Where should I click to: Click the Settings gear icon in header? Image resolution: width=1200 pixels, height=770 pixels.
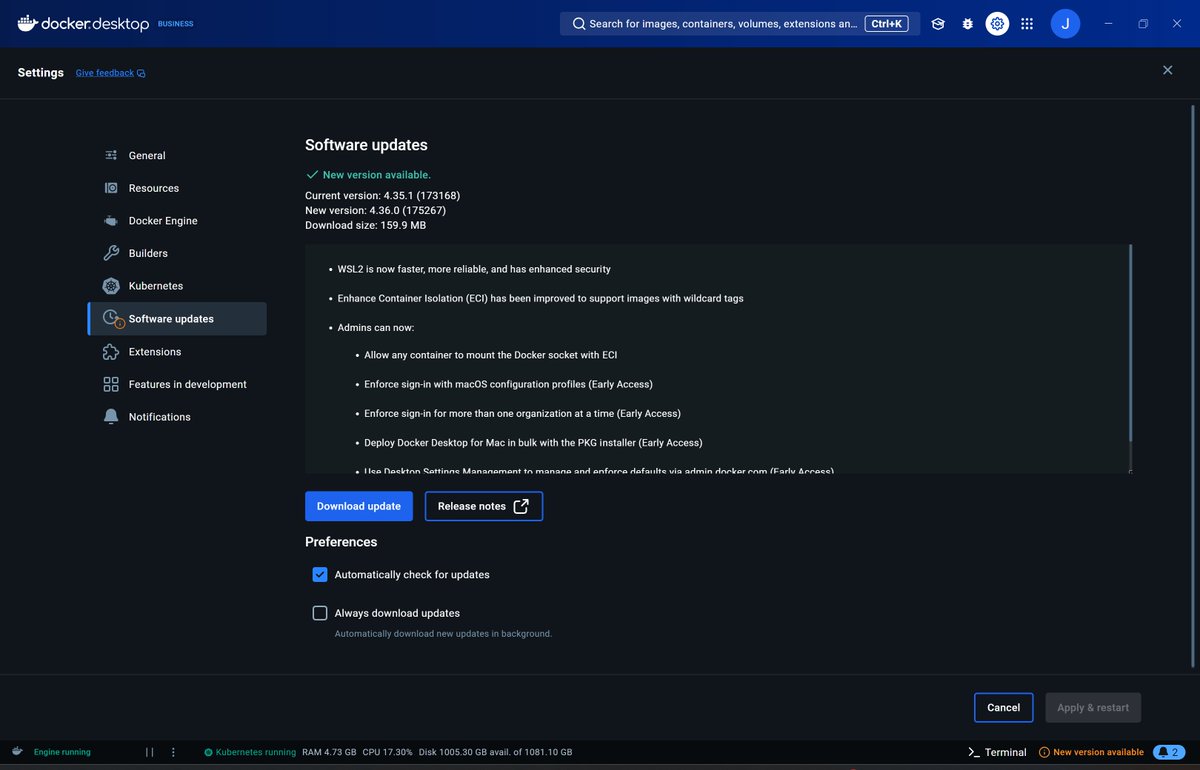coord(997,24)
